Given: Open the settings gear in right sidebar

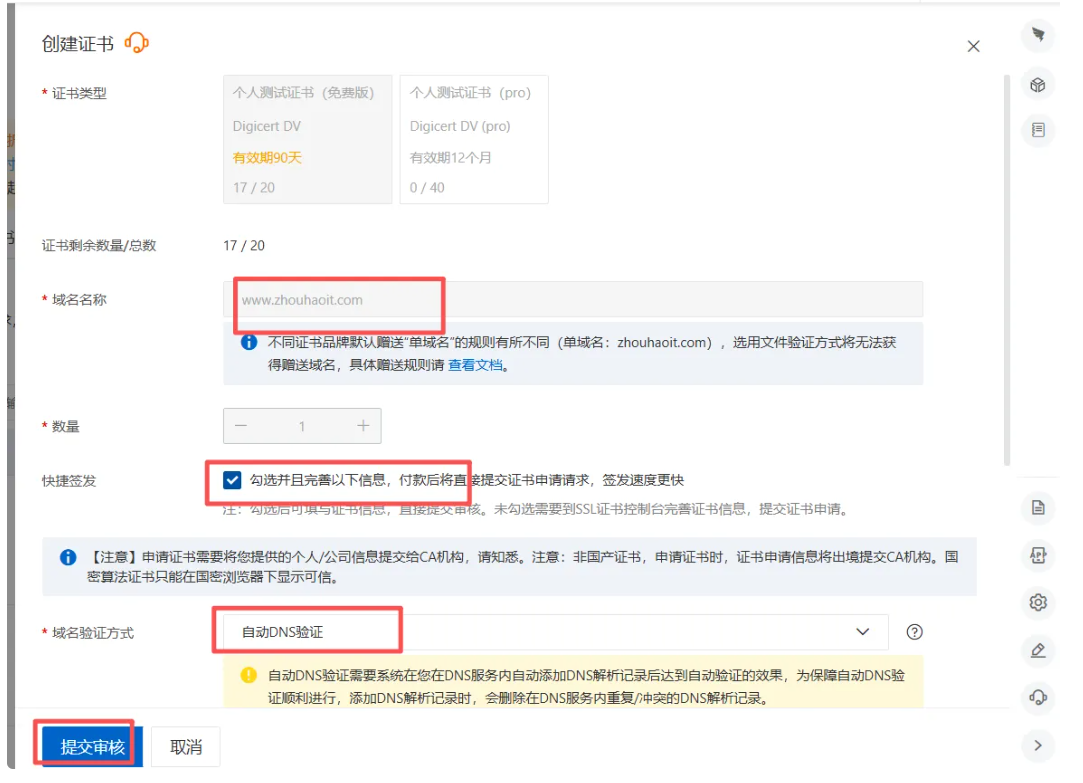Looking at the screenshot, I should [1038, 602].
